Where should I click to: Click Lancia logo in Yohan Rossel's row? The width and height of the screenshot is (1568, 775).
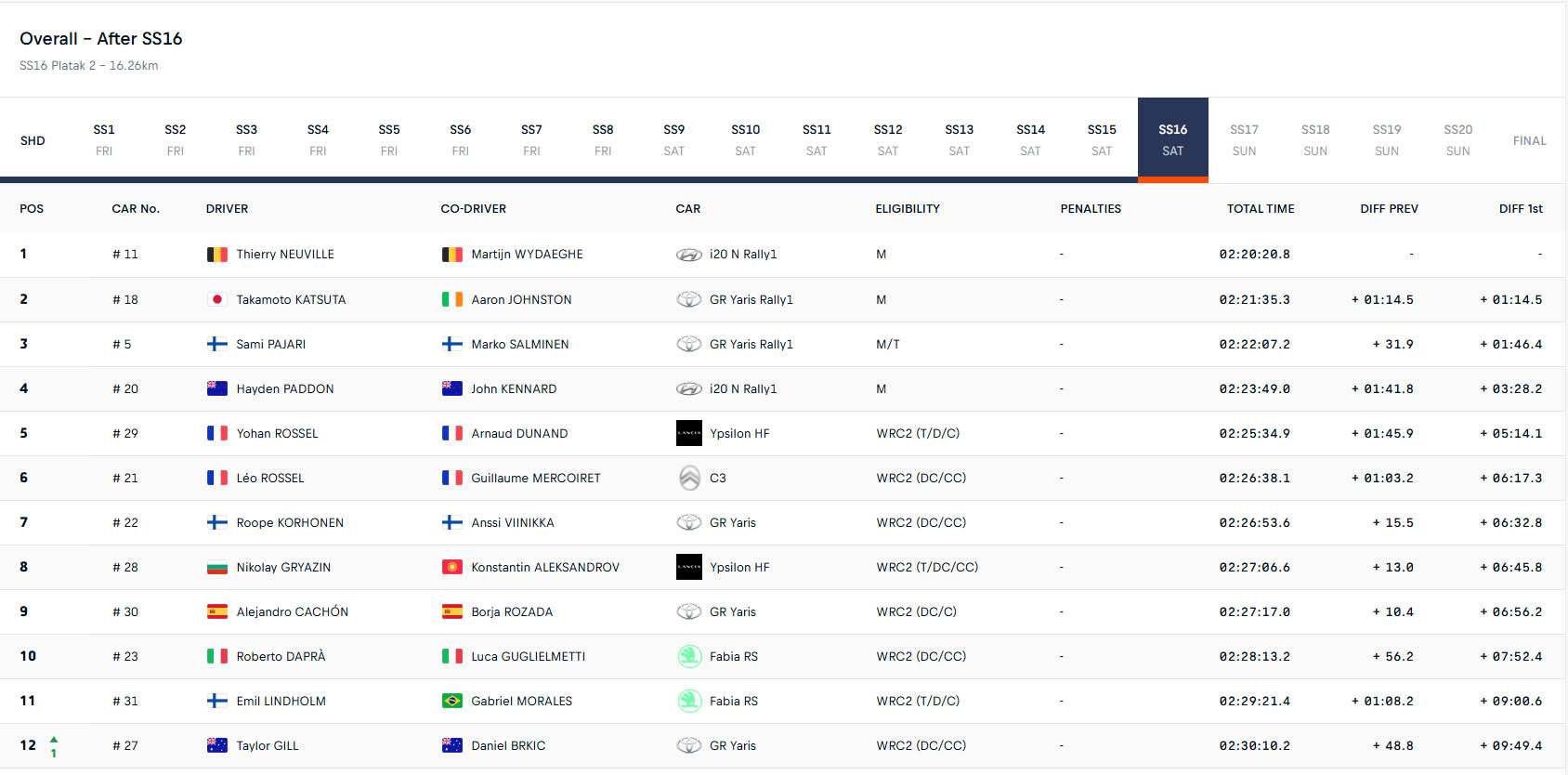688,433
